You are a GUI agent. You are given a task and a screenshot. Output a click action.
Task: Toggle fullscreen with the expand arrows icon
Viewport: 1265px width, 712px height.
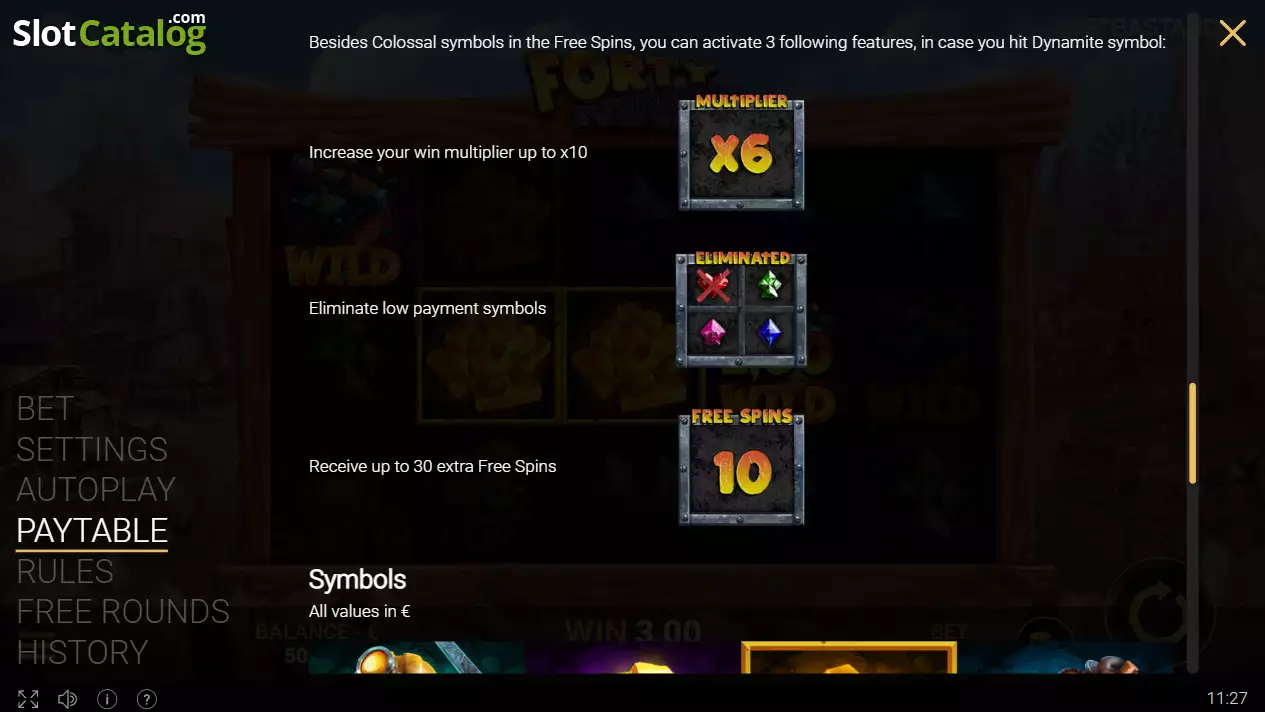(x=28, y=699)
